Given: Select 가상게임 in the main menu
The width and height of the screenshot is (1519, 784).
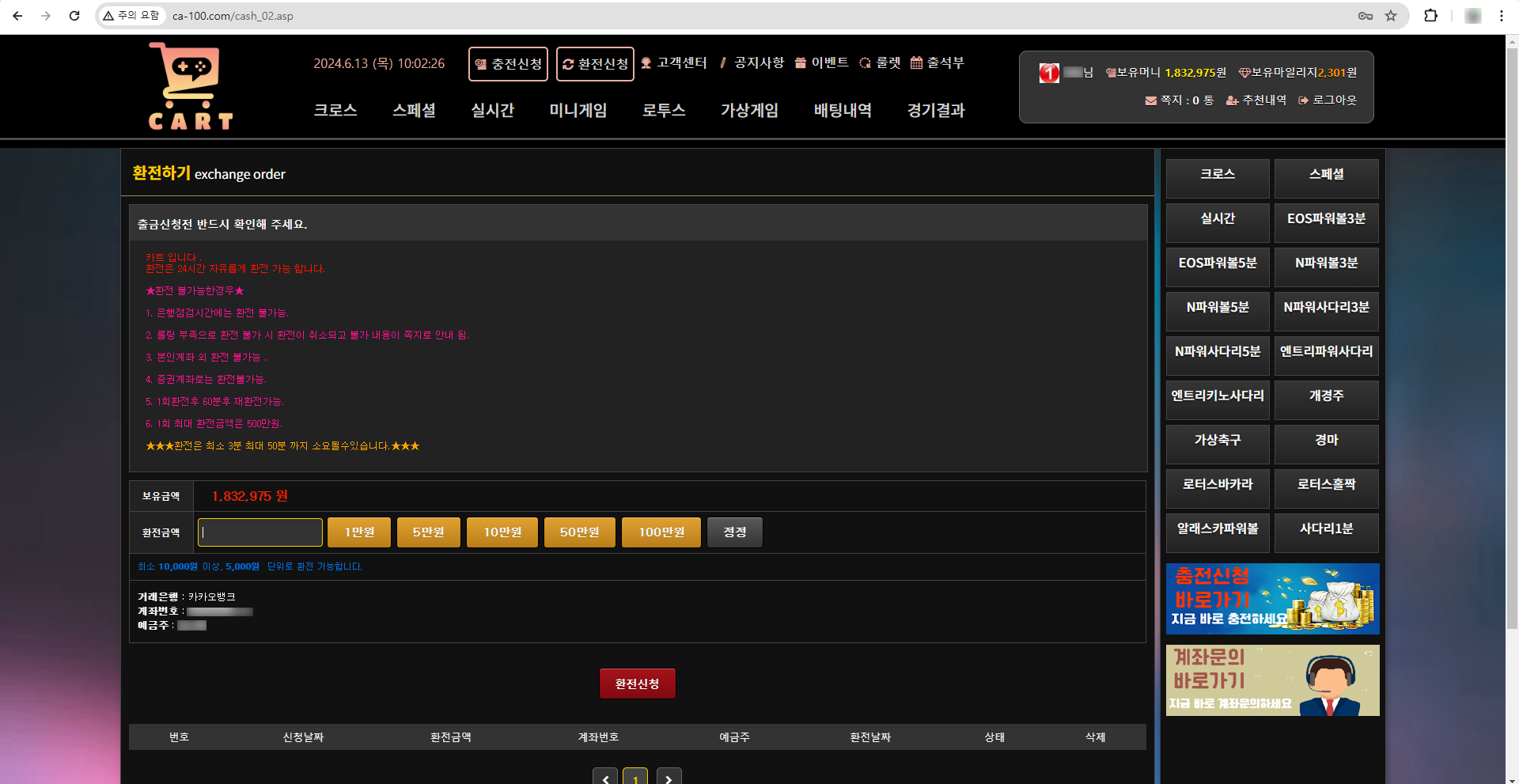Looking at the screenshot, I should pyautogui.click(x=749, y=111).
